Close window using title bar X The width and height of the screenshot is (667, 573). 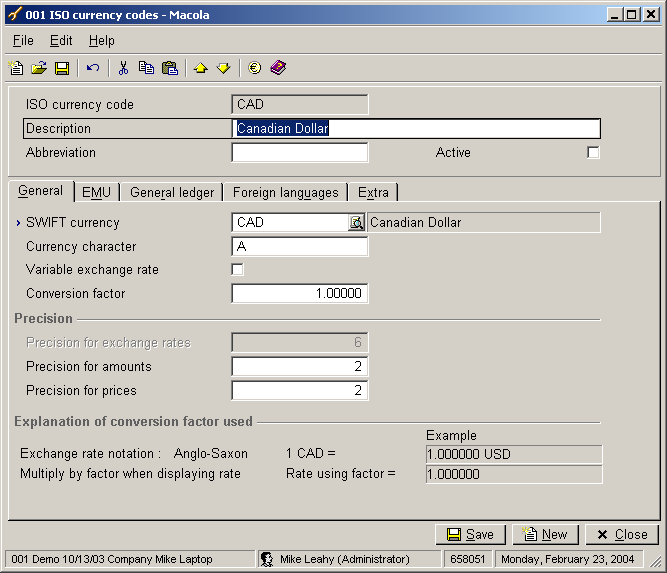point(651,15)
